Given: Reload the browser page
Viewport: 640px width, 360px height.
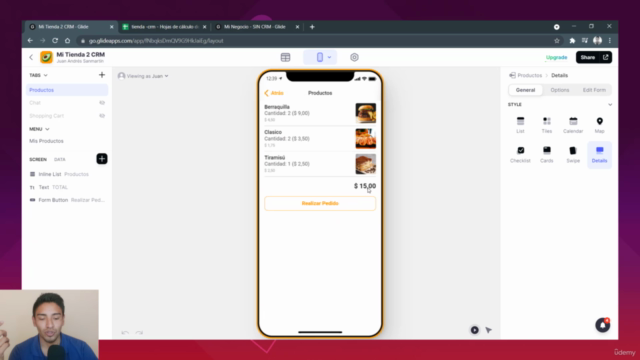Looking at the screenshot, I should click(x=55, y=40).
